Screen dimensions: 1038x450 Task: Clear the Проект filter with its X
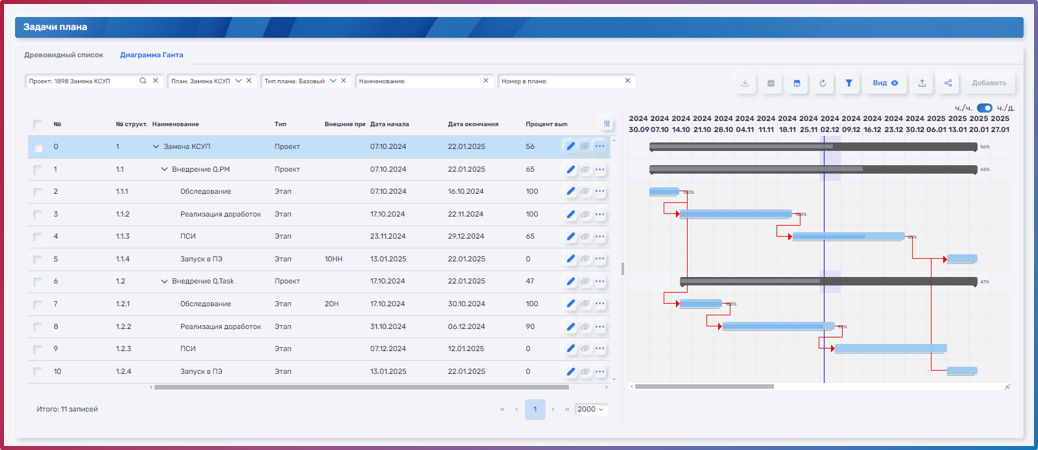(x=156, y=81)
